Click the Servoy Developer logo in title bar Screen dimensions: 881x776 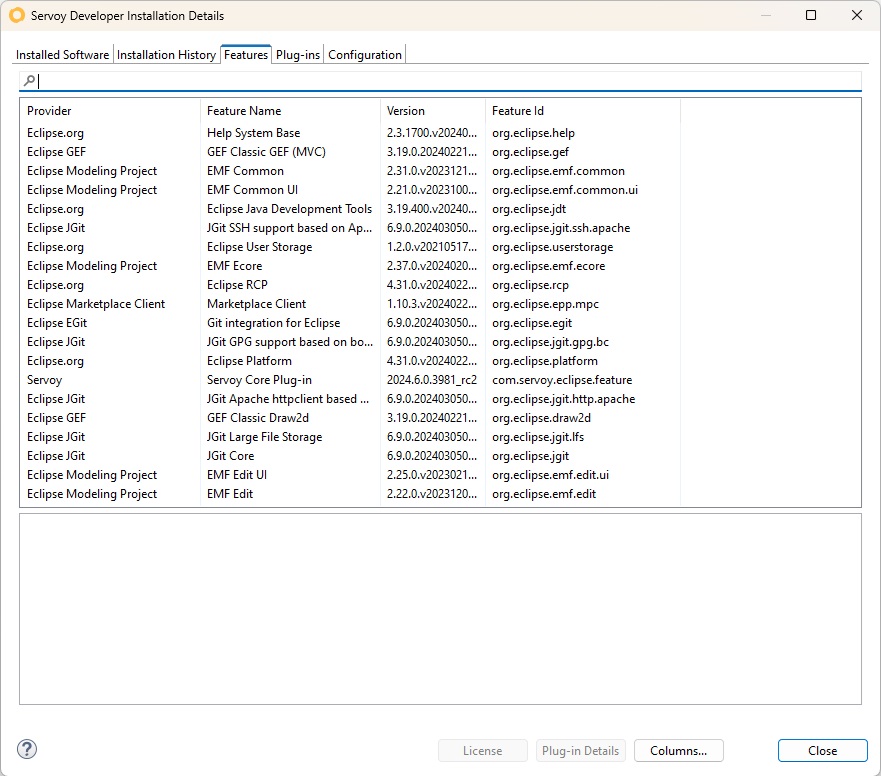click(17, 15)
